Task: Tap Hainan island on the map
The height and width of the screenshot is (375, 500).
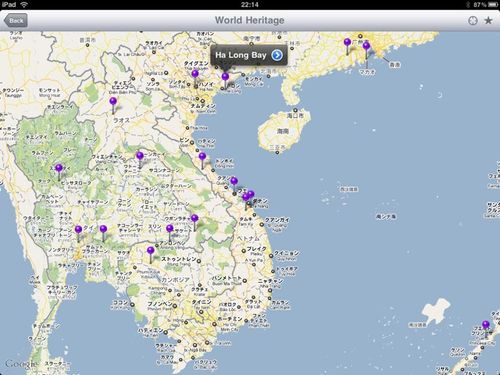Action: (x=283, y=130)
